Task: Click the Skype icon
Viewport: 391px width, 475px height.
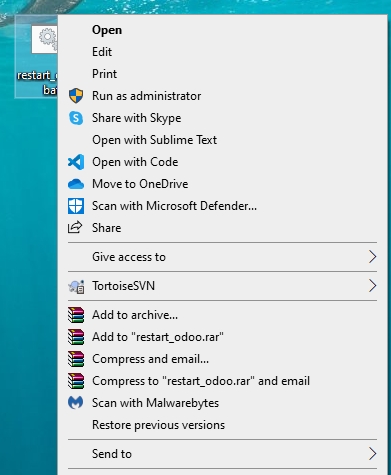Action: tap(76, 118)
